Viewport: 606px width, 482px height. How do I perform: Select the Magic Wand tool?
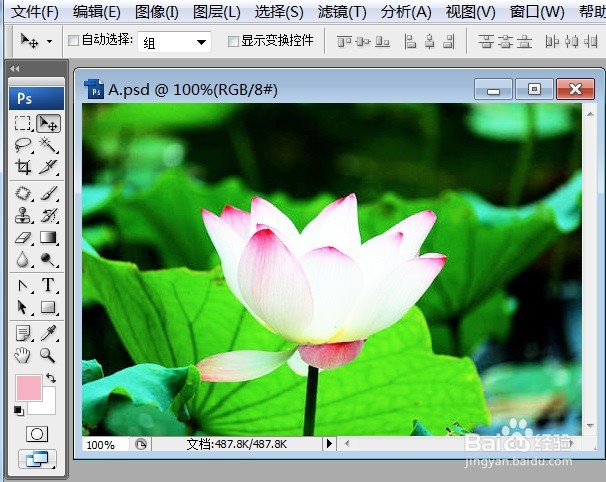(x=48, y=145)
